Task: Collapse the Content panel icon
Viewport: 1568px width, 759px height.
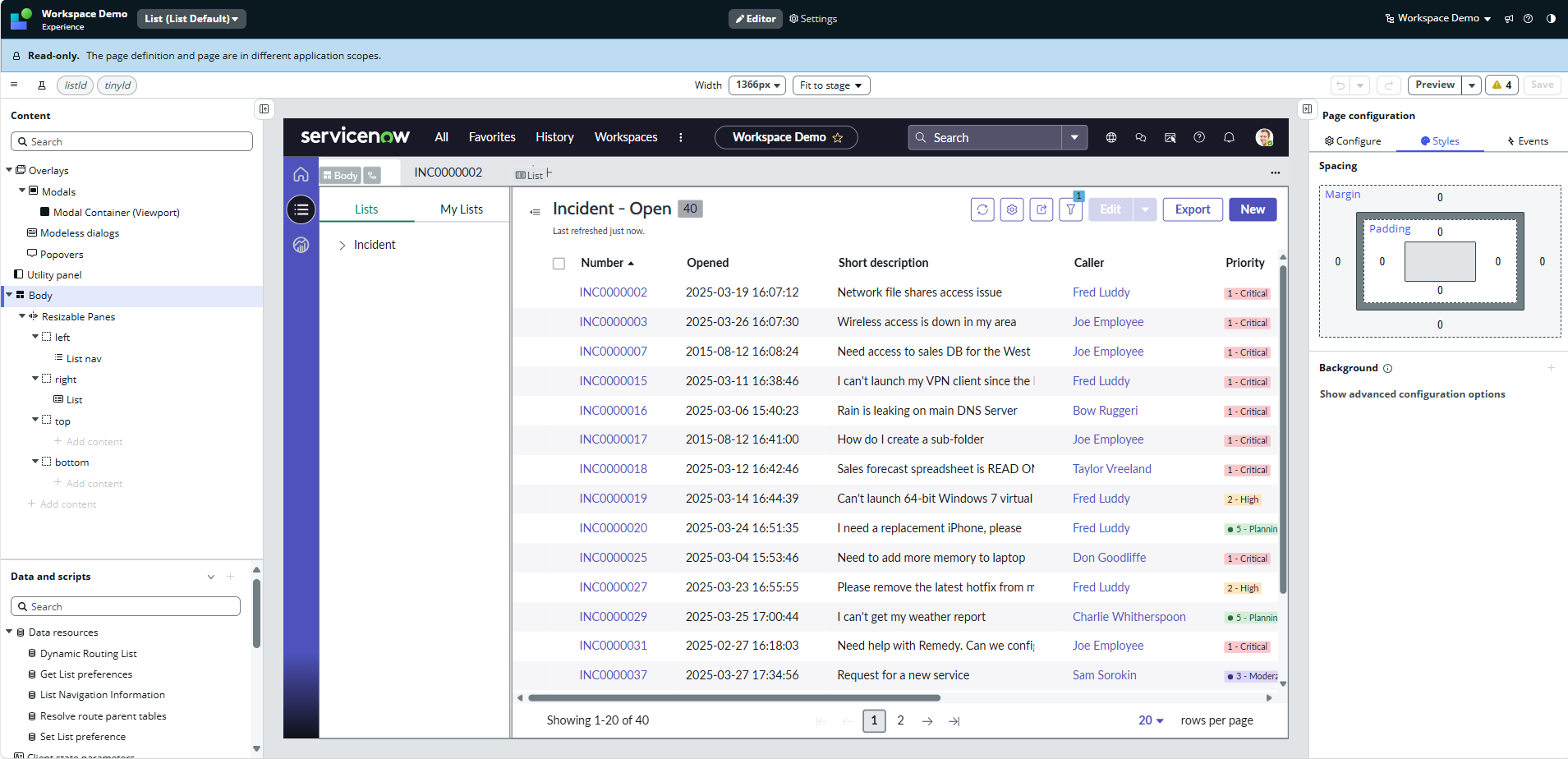Action: [264, 108]
